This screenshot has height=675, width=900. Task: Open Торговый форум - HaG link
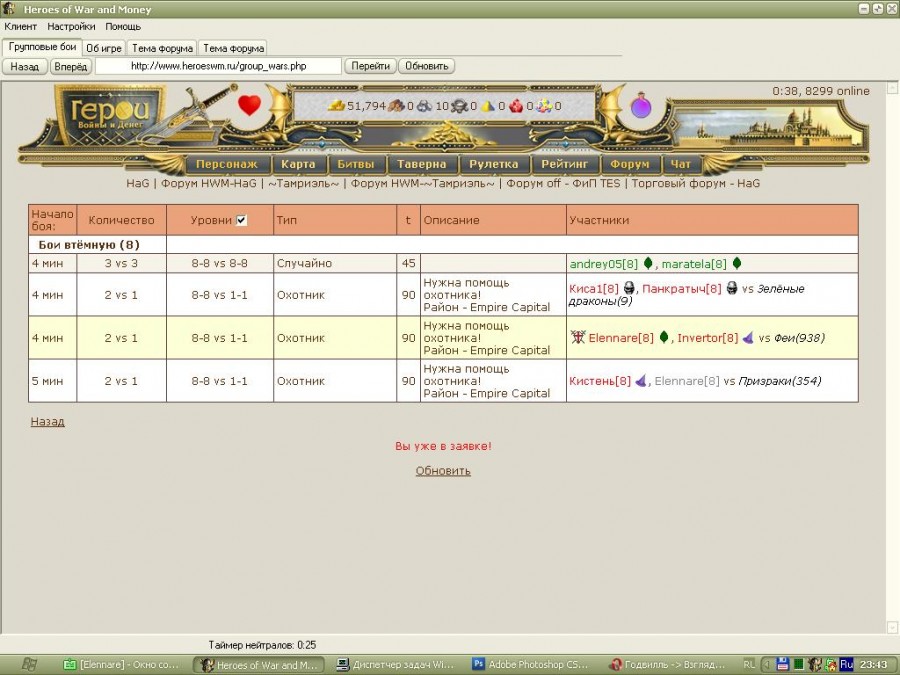pos(696,183)
